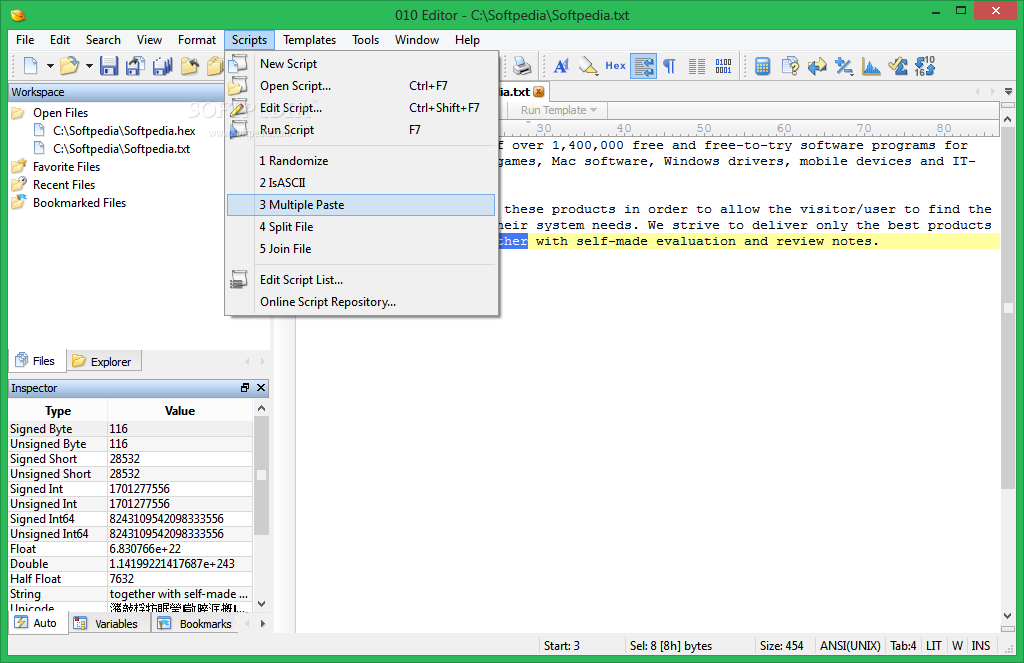Toggle the Word Wrap button

643,66
